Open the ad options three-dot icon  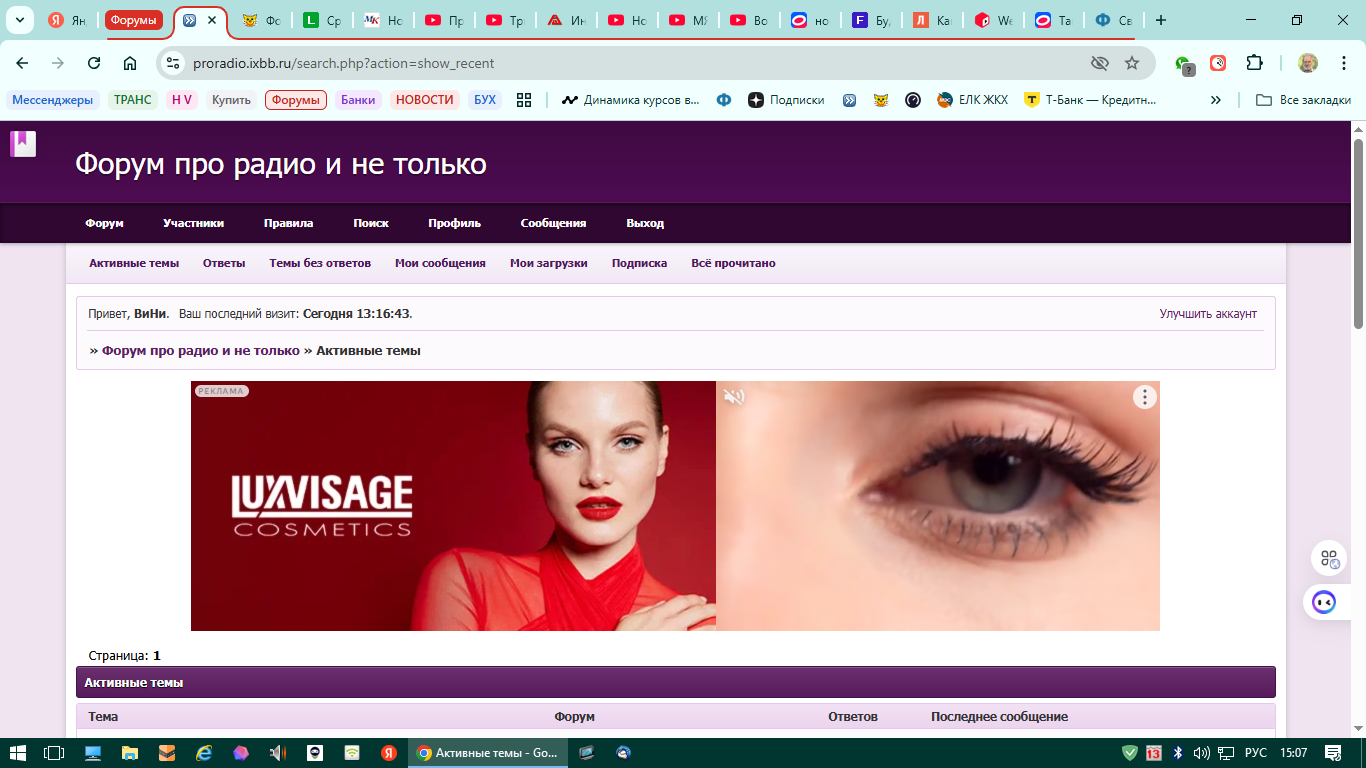click(x=1144, y=397)
